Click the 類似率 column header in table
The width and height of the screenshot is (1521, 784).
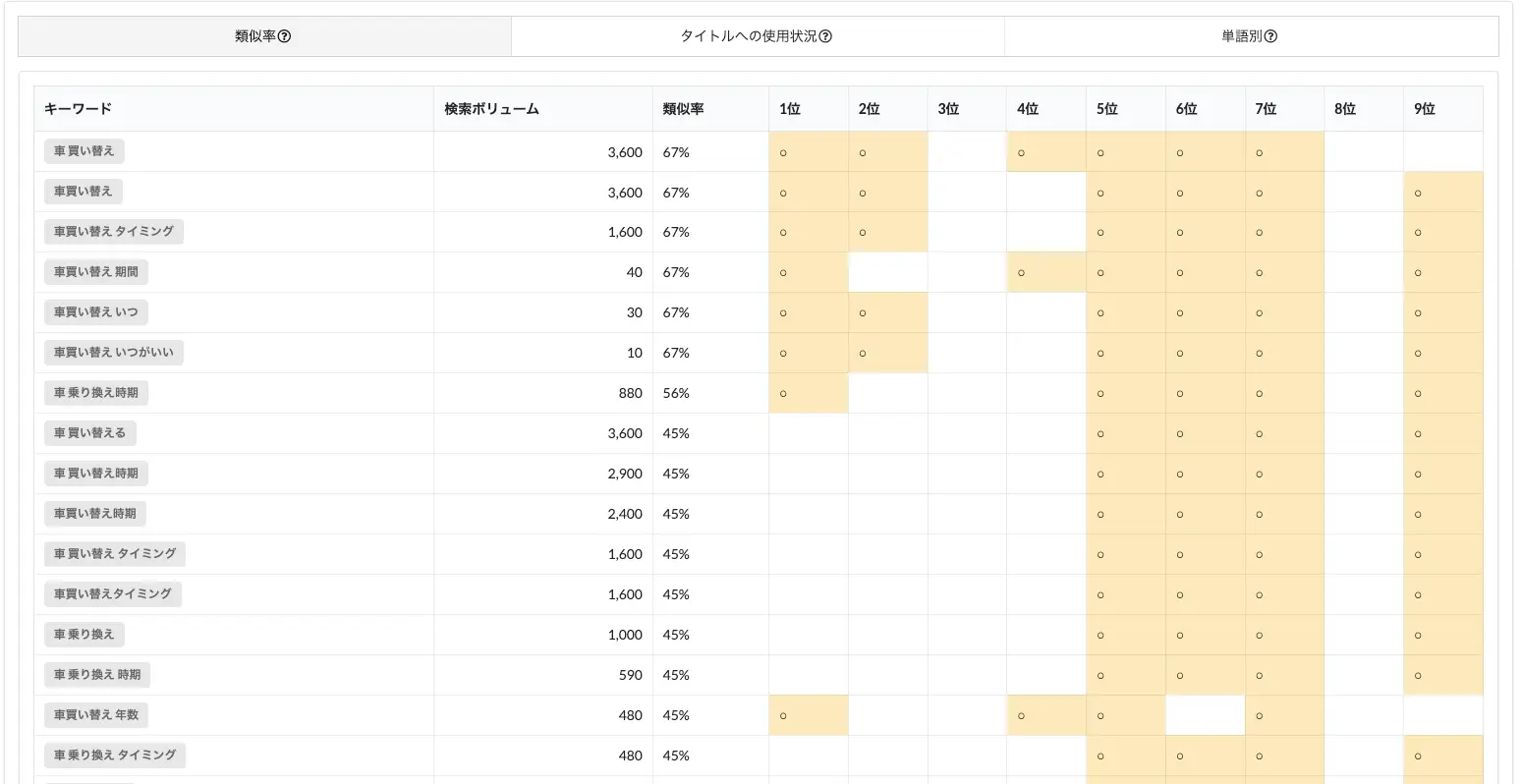[x=683, y=109]
